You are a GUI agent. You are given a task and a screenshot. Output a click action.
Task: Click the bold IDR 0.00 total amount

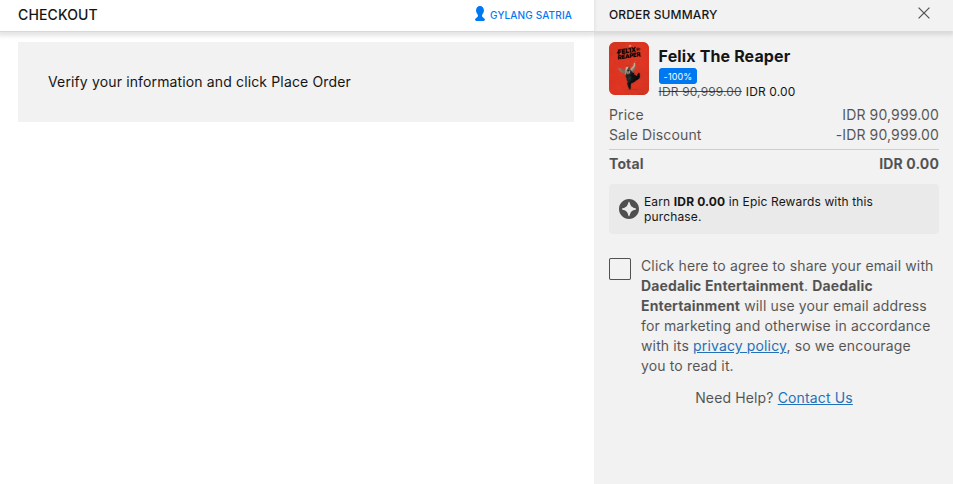pyautogui.click(x=908, y=164)
